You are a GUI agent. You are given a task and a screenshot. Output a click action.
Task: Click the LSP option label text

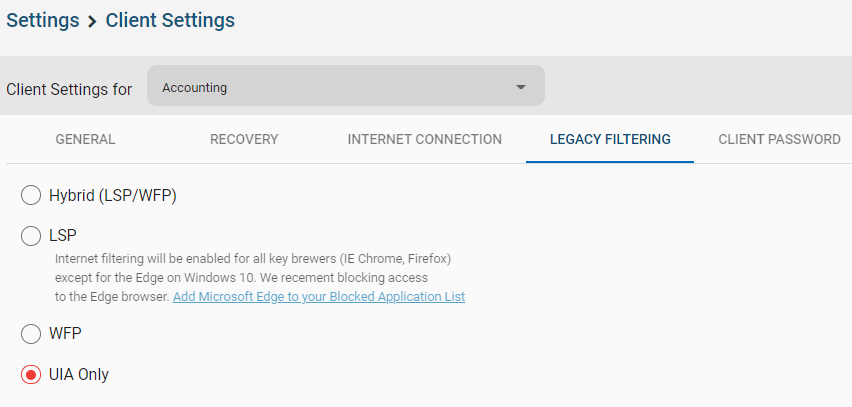pos(63,236)
